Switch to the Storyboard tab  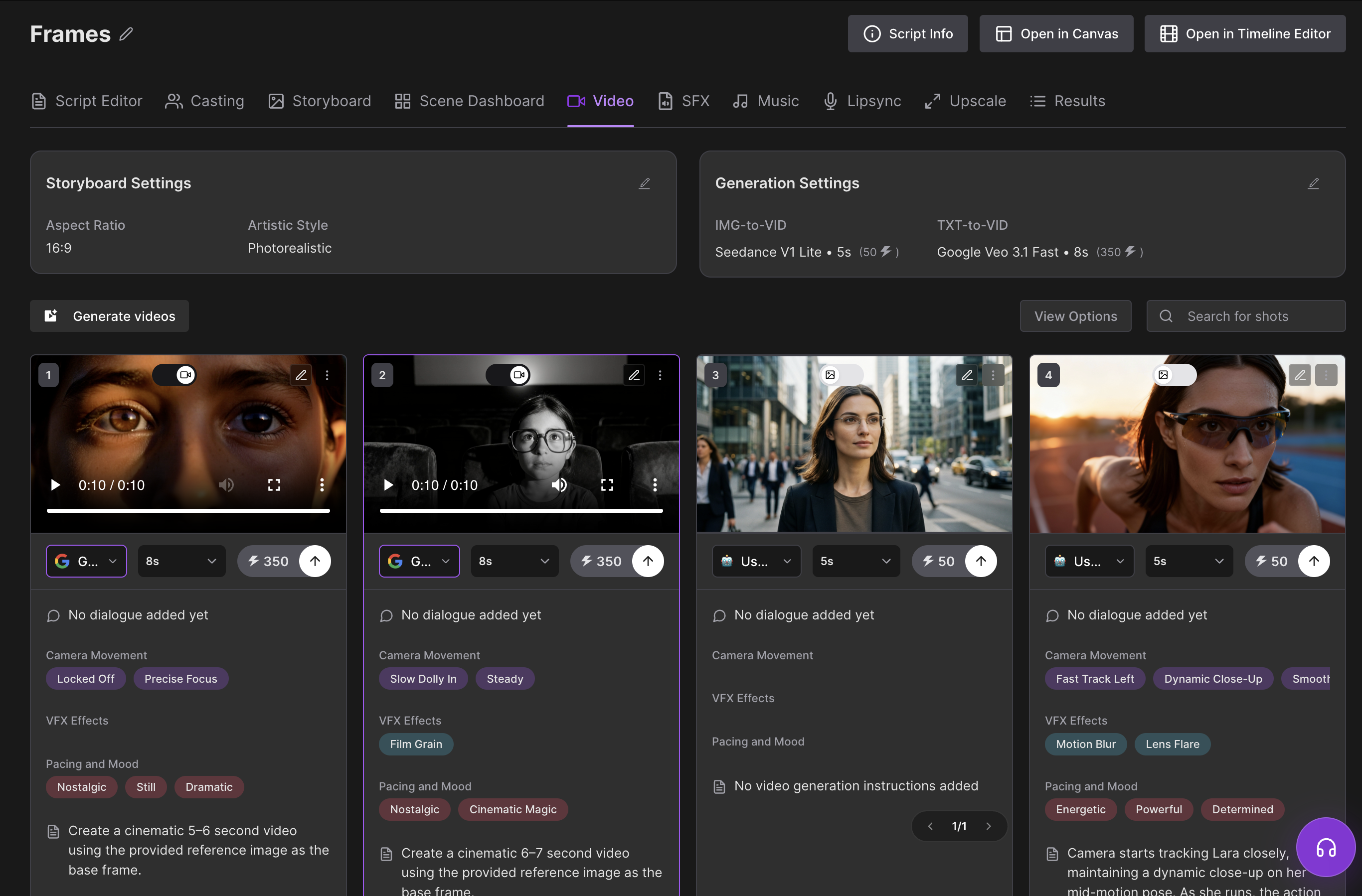(x=320, y=101)
